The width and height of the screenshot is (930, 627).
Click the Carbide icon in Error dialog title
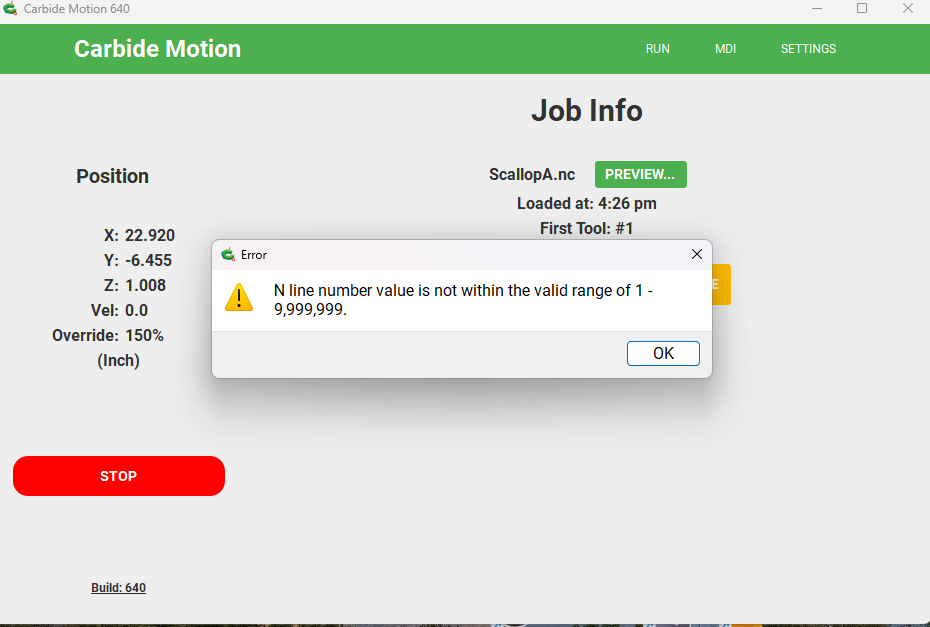coord(228,254)
